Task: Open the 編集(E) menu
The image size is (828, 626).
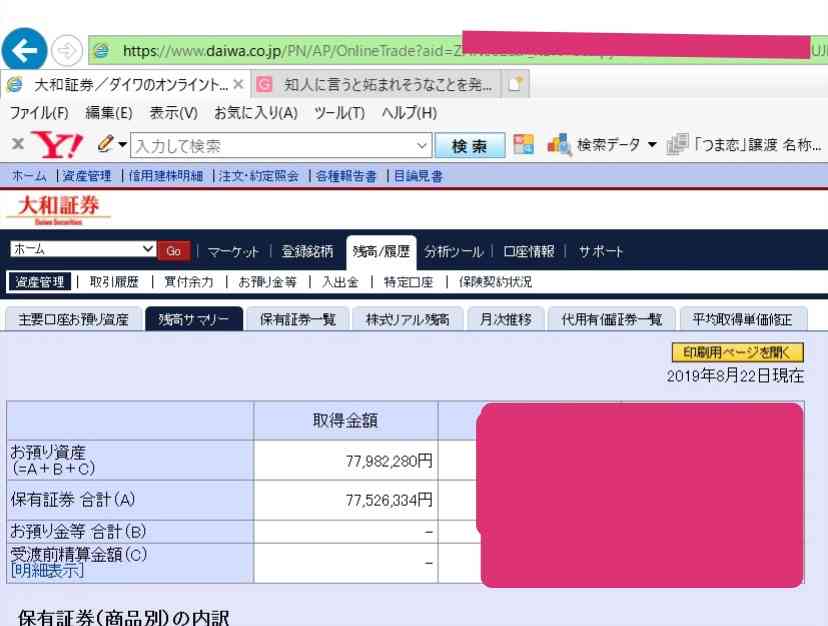Action: (x=109, y=113)
